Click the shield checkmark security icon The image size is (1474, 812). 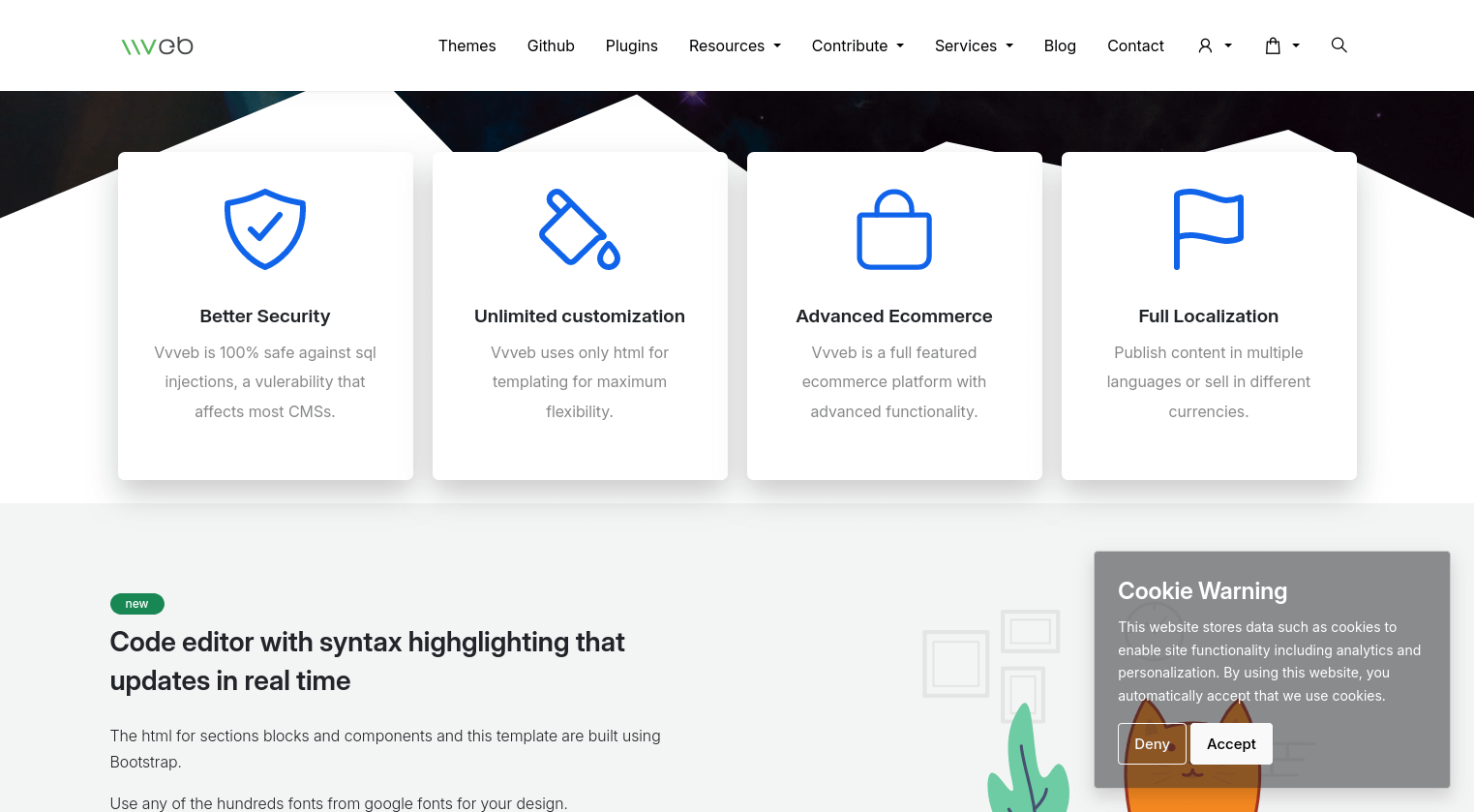click(x=265, y=229)
